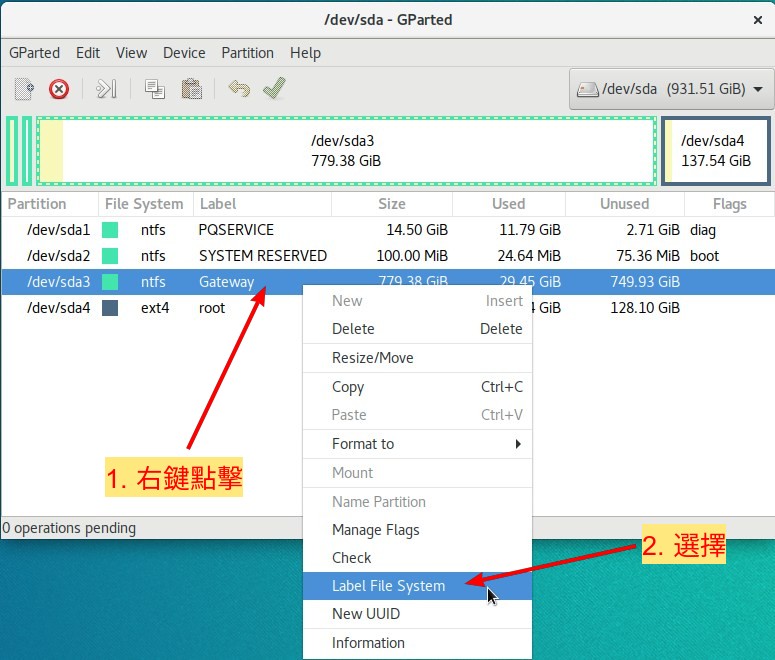
Task: Click the red Delete partition toolbar icon
Action: 59,89
